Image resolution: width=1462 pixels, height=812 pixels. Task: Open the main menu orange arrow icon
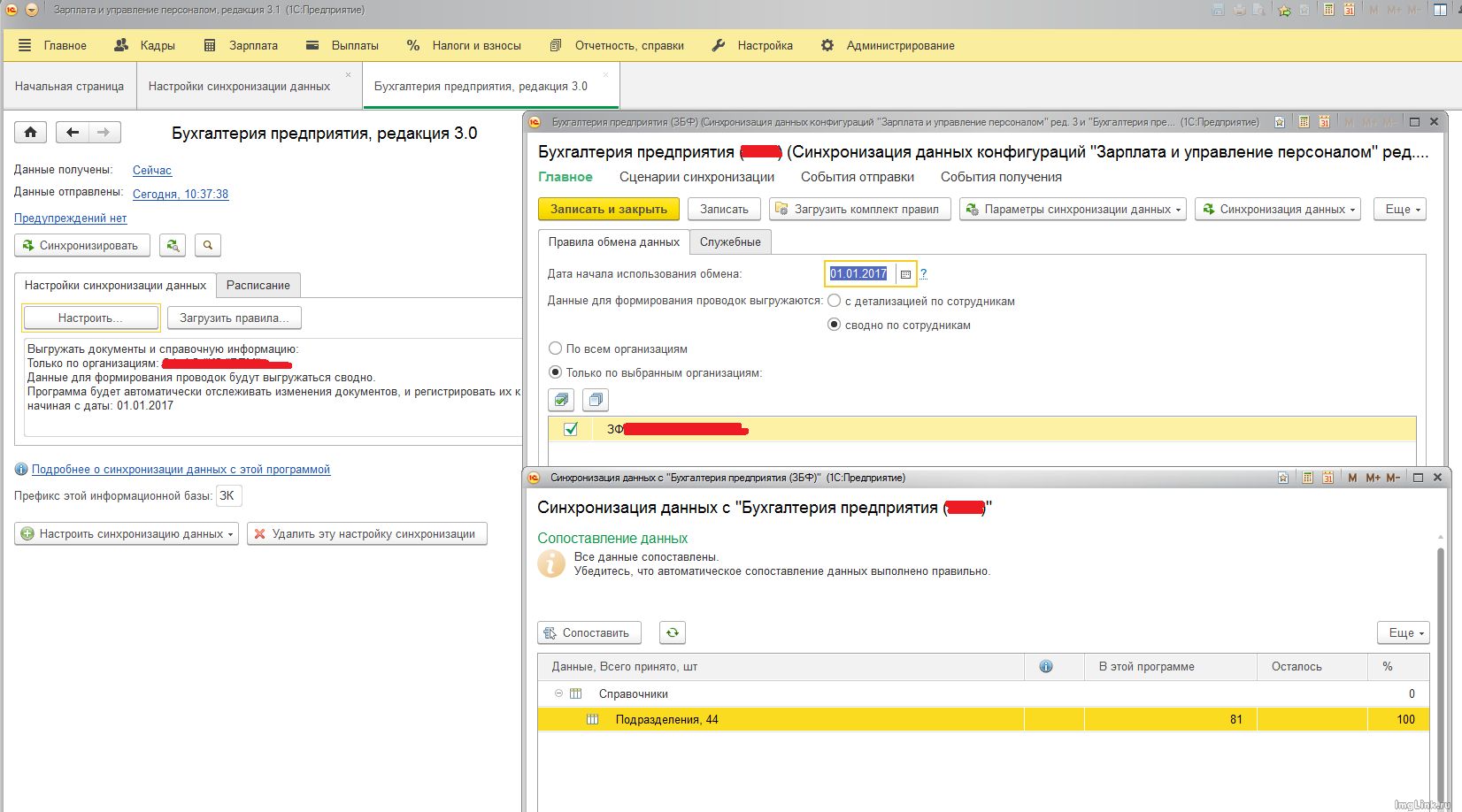[31, 10]
